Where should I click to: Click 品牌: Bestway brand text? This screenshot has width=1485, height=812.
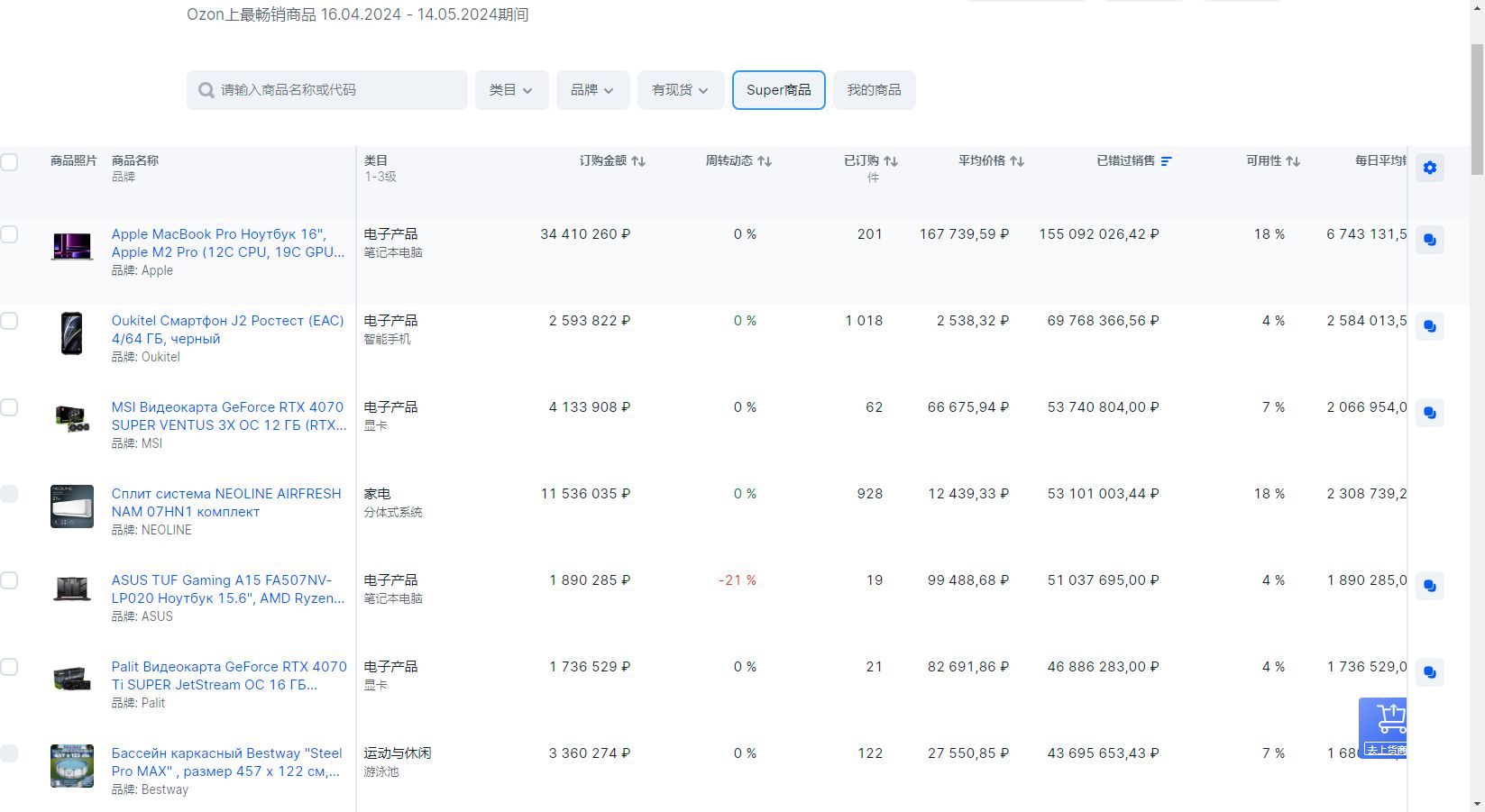tap(150, 789)
